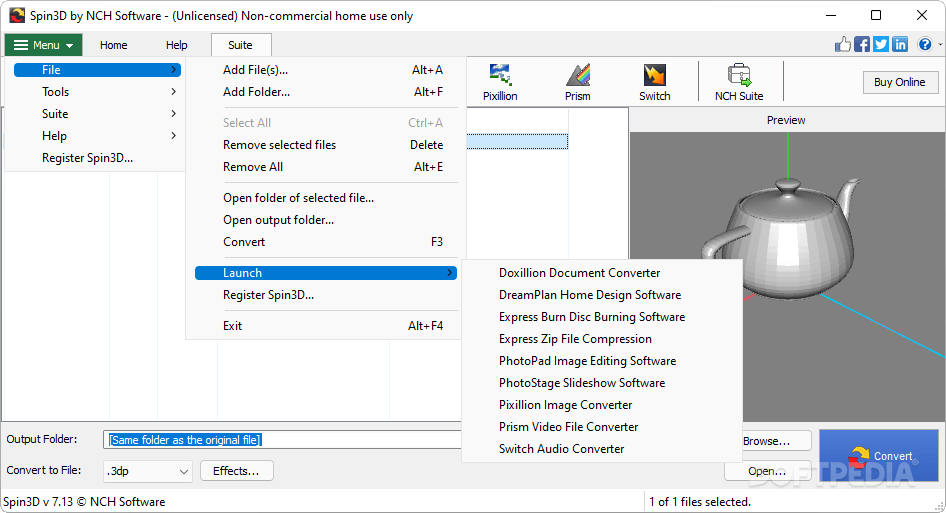Choose Add Folder... menu item
Image resolution: width=946 pixels, height=513 pixels.
pos(326,92)
